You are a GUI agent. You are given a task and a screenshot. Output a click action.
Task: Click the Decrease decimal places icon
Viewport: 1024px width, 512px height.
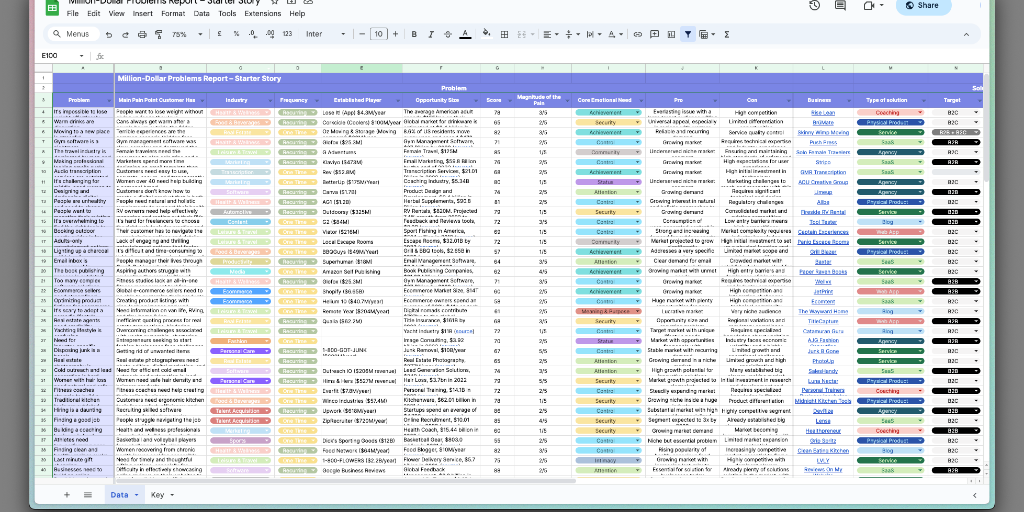251,34
